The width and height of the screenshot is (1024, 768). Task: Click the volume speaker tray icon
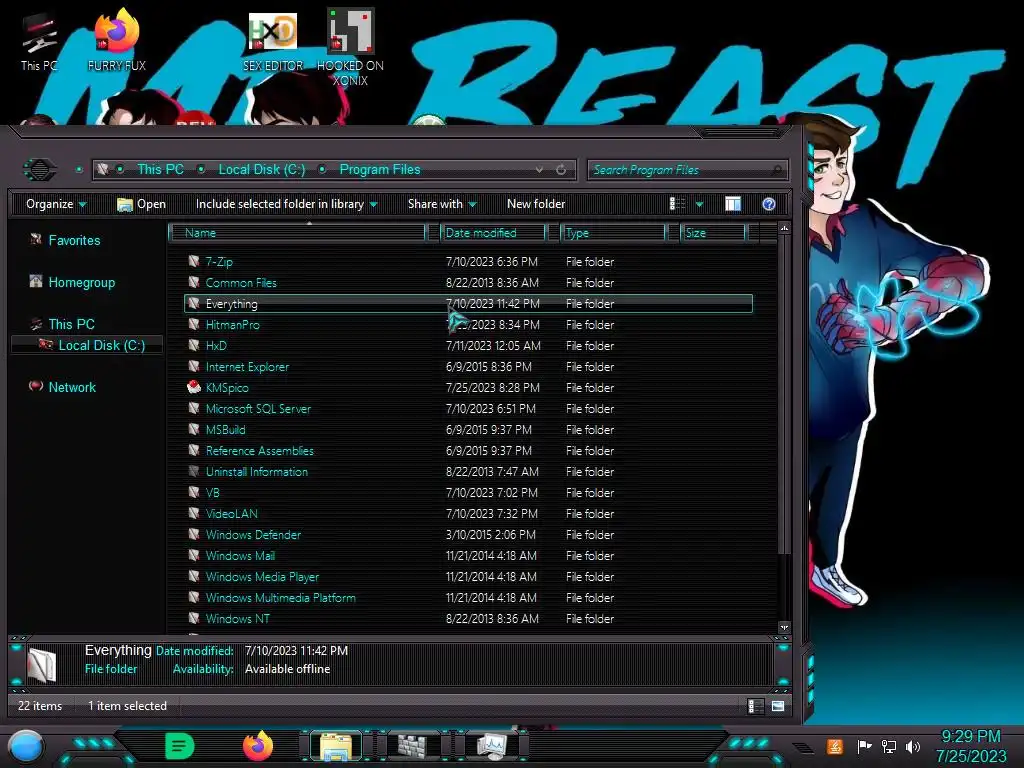(x=912, y=746)
